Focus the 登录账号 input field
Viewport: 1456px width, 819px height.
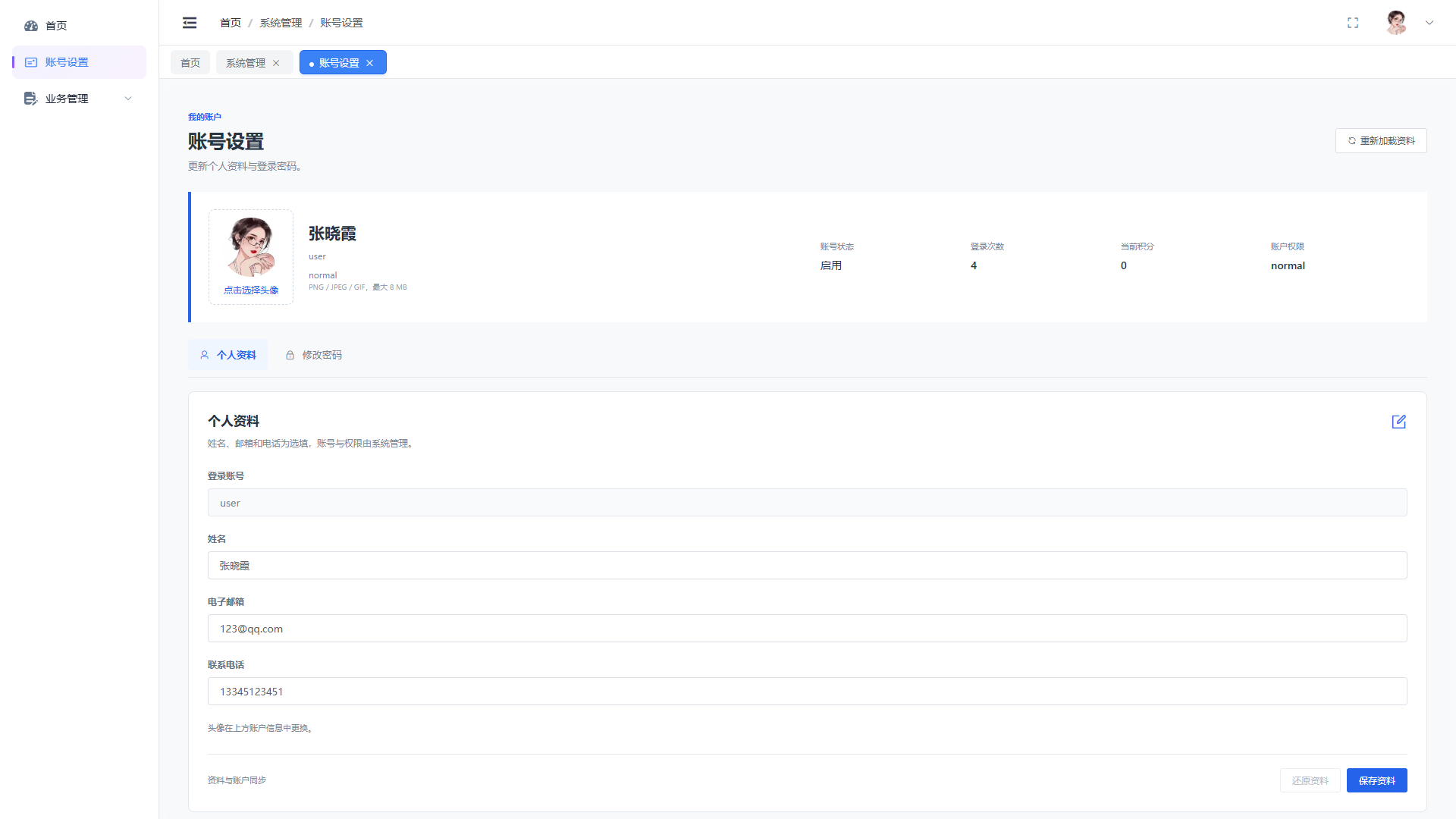[808, 503]
